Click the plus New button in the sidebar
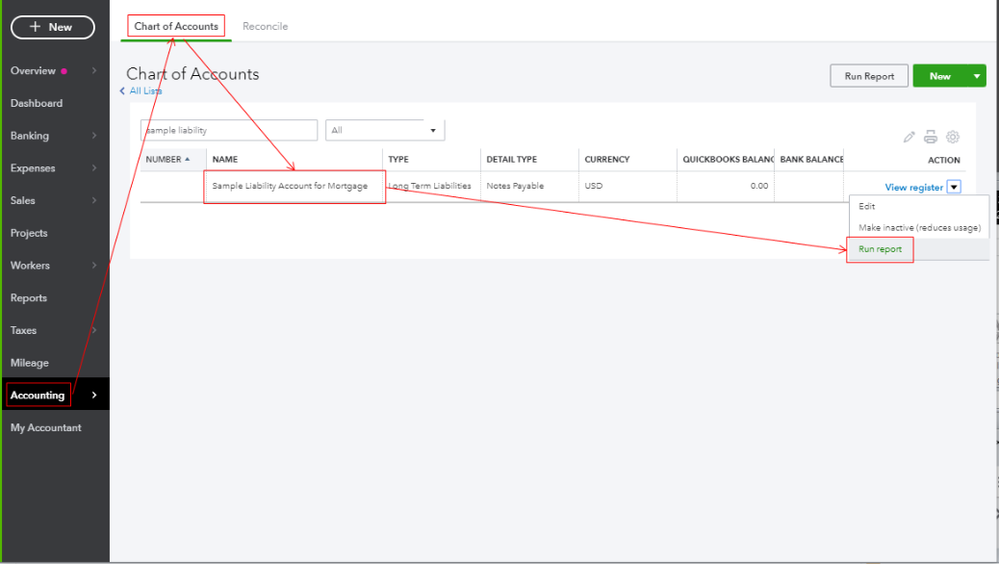The width and height of the screenshot is (999, 564). click(x=53, y=27)
